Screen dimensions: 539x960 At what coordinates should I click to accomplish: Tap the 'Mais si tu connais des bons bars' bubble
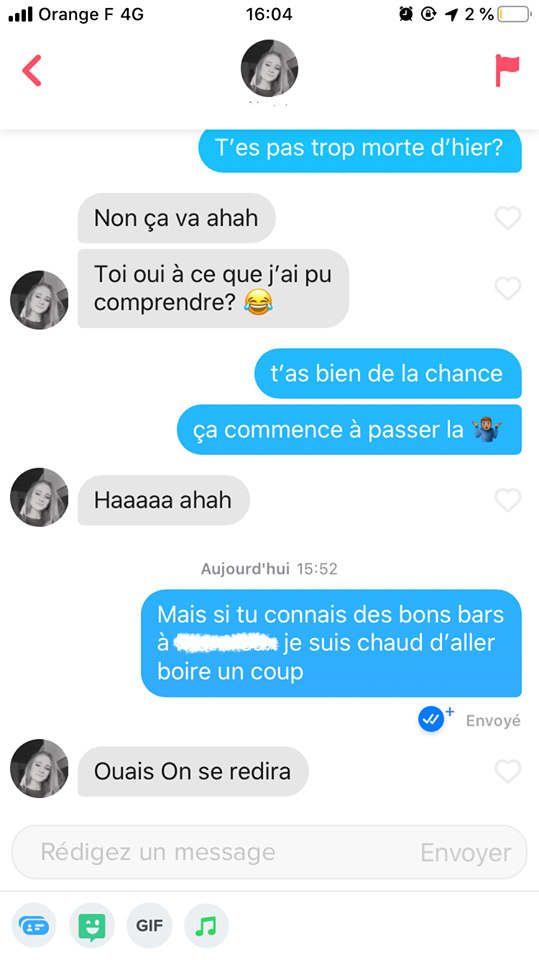331,643
